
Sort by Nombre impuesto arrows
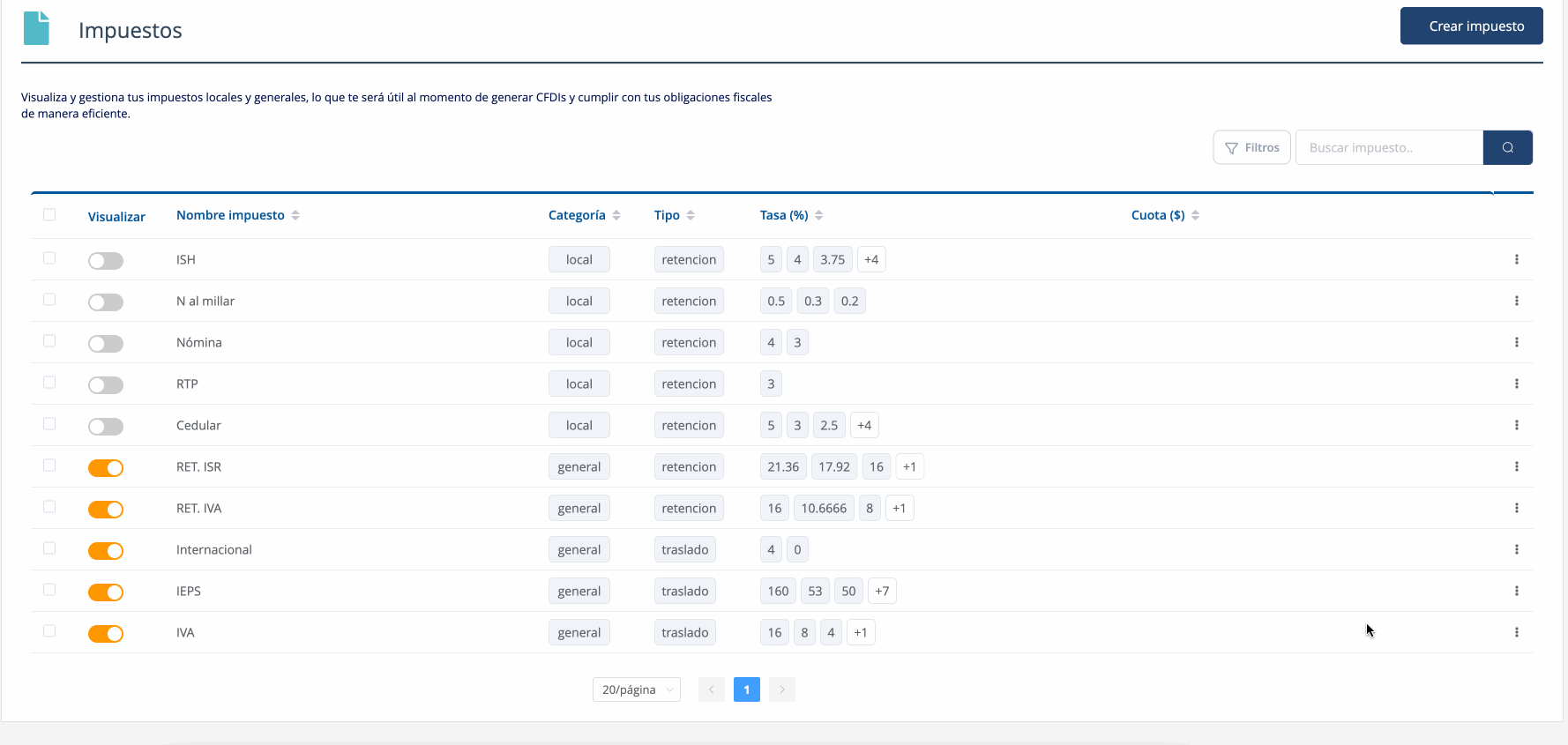pyautogui.click(x=295, y=215)
